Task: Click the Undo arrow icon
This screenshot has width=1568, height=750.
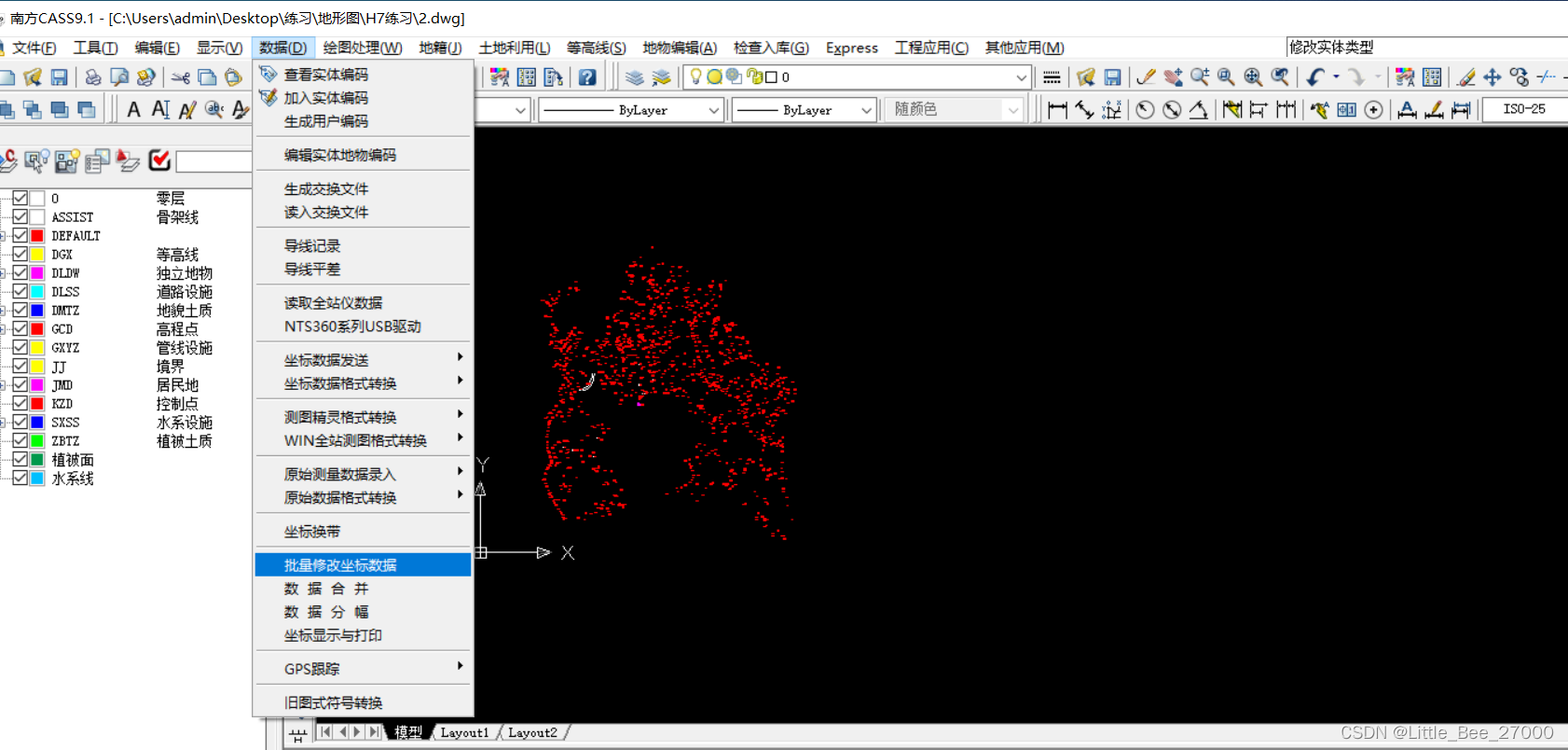Action: click(1315, 77)
